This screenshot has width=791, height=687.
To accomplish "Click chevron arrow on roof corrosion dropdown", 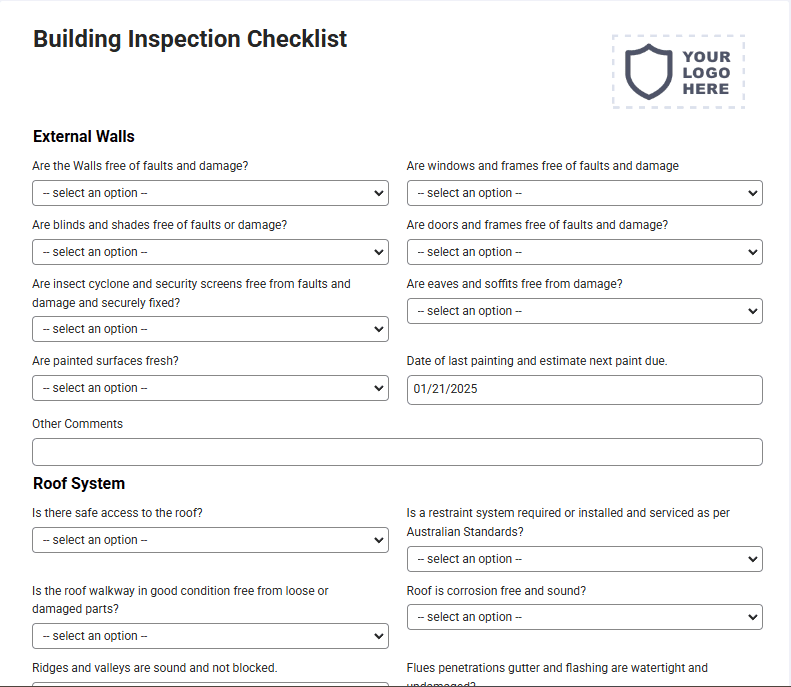I will 753,617.
